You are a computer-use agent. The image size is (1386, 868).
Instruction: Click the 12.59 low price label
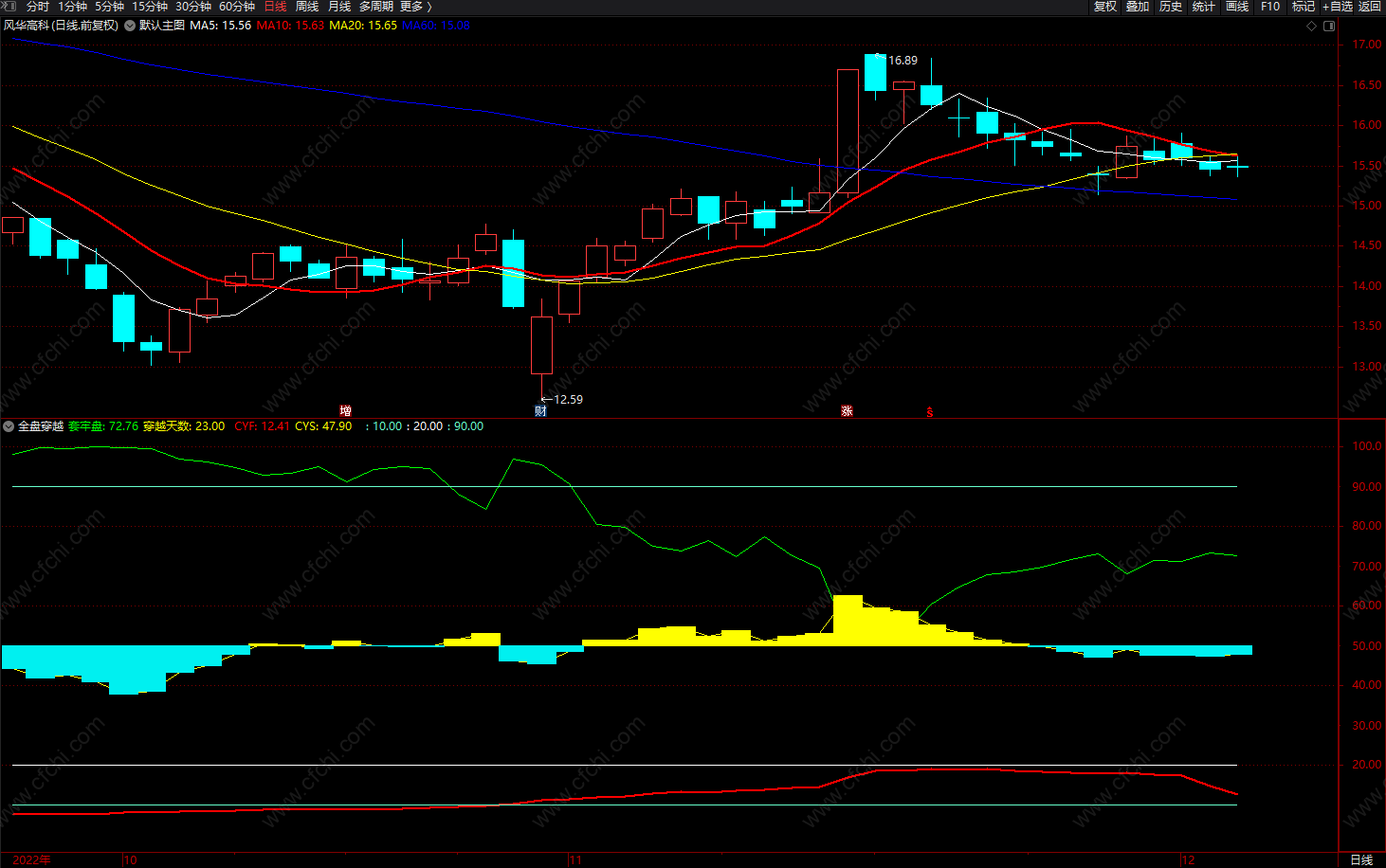coord(568,400)
